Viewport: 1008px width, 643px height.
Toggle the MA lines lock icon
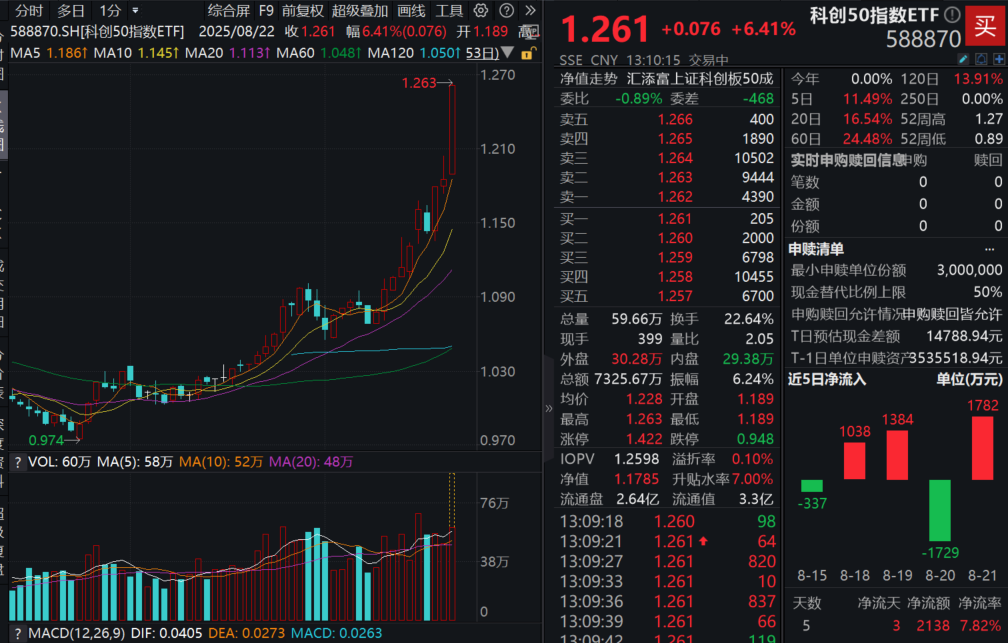(x=527, y=52)
